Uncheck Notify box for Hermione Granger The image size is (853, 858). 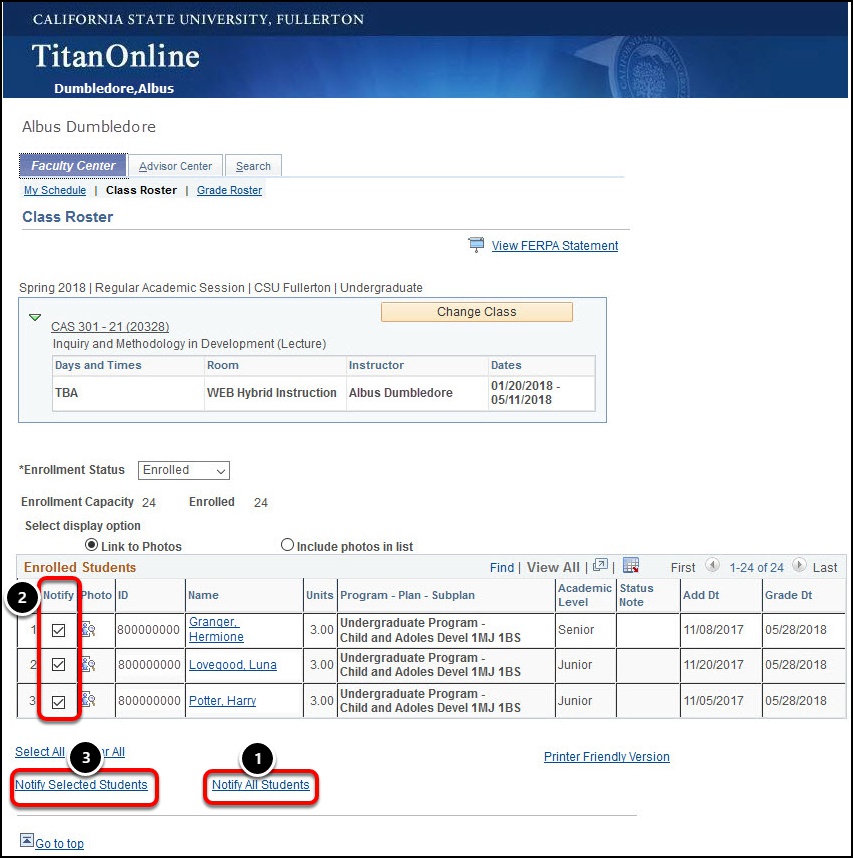click(x=58, y=630)
